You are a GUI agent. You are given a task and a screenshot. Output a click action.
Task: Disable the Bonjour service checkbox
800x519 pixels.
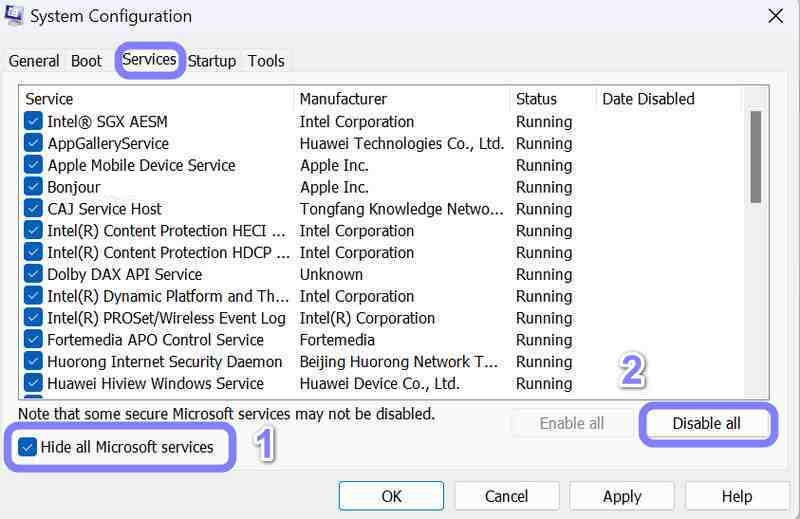(x=33, y=187)
